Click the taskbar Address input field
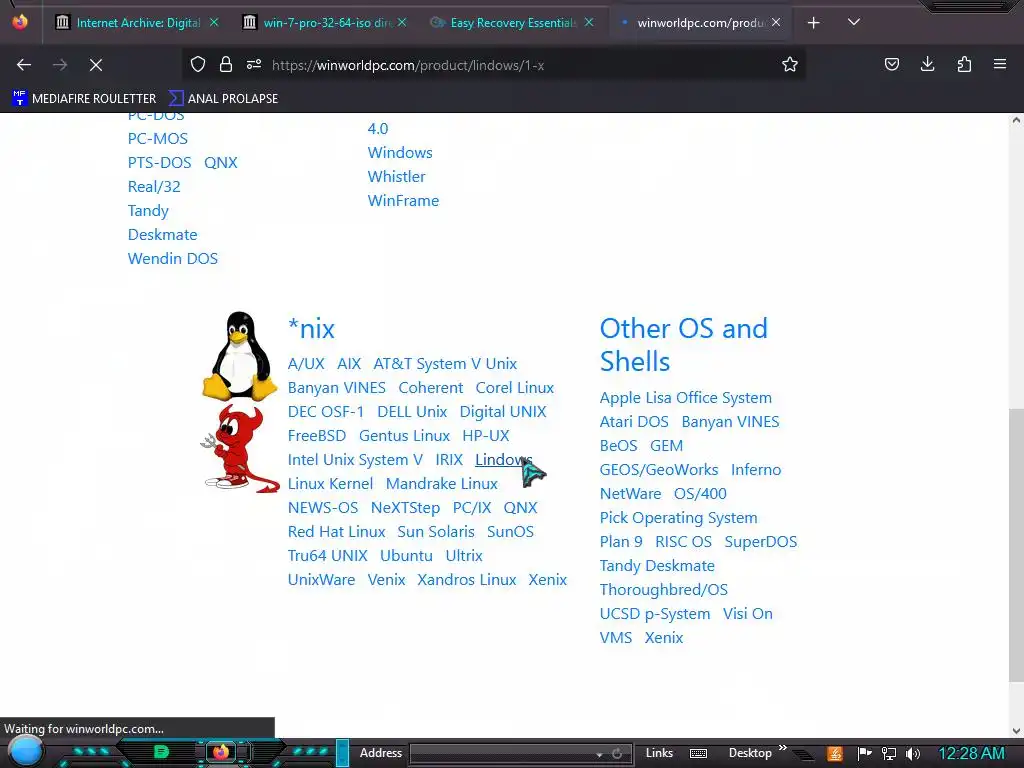 click(502, 754)
